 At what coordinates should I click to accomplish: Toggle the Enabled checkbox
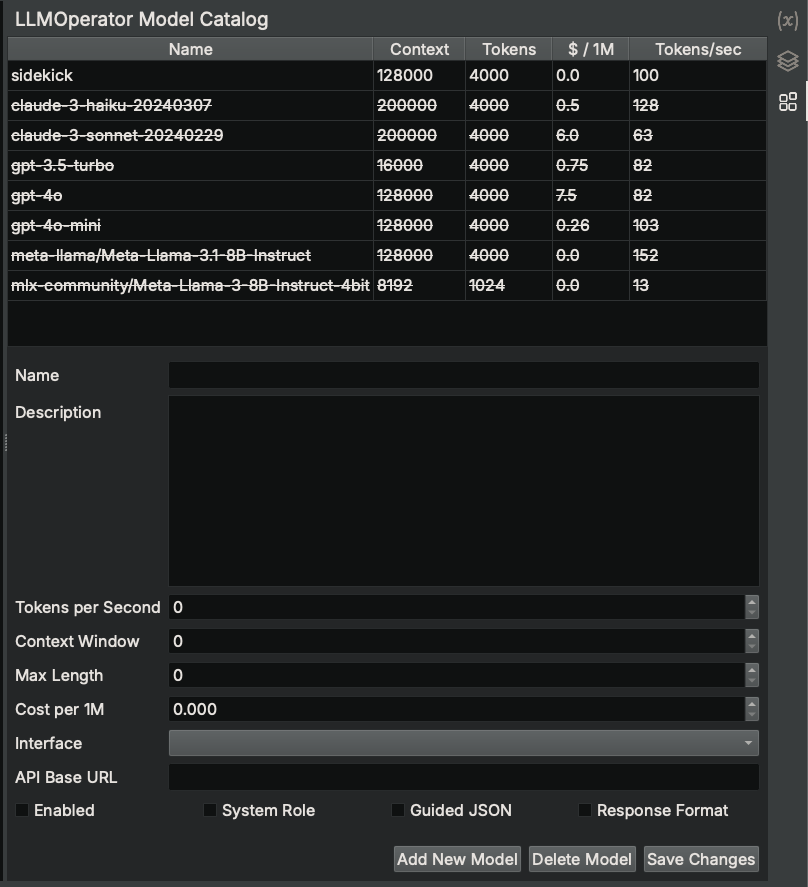(x=22, y=810)
